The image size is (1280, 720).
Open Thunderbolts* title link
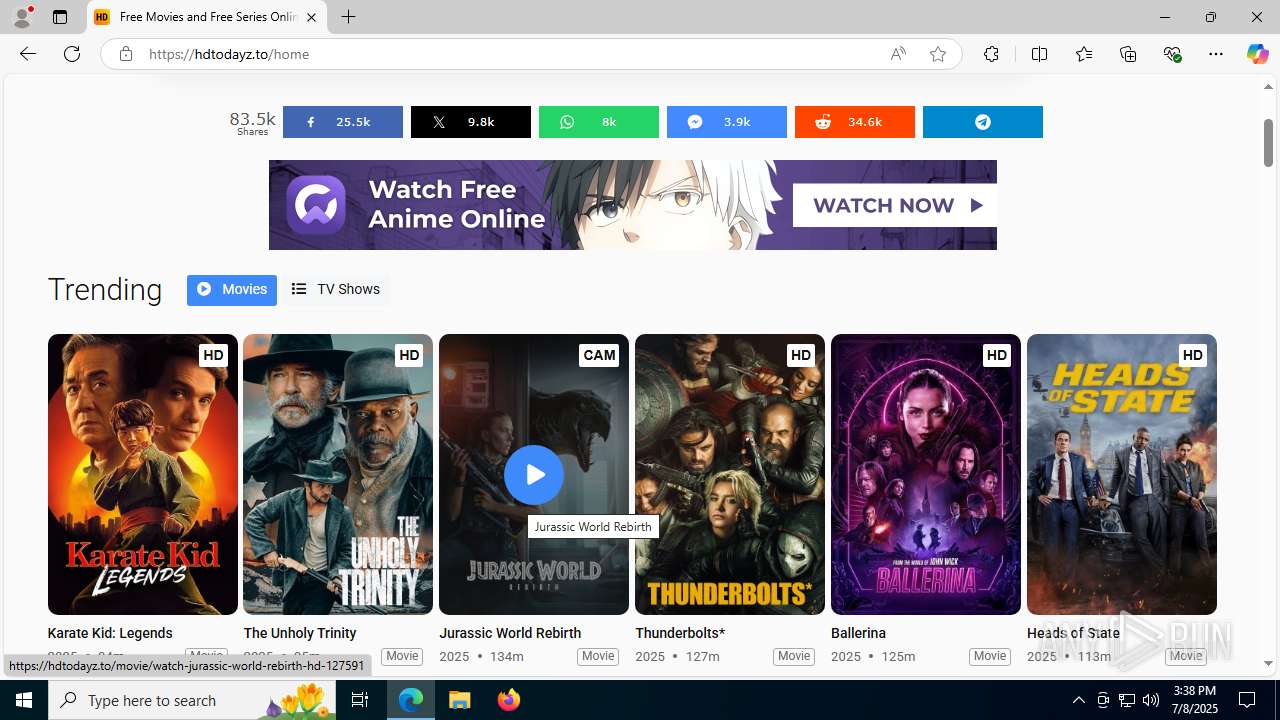[x=680, y=633]
